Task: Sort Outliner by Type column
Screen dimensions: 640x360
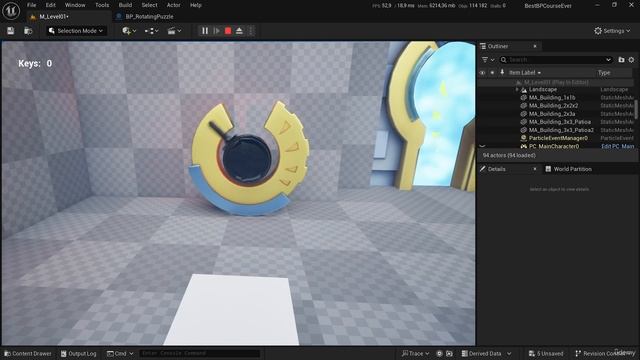Action: tap(604, 73)
